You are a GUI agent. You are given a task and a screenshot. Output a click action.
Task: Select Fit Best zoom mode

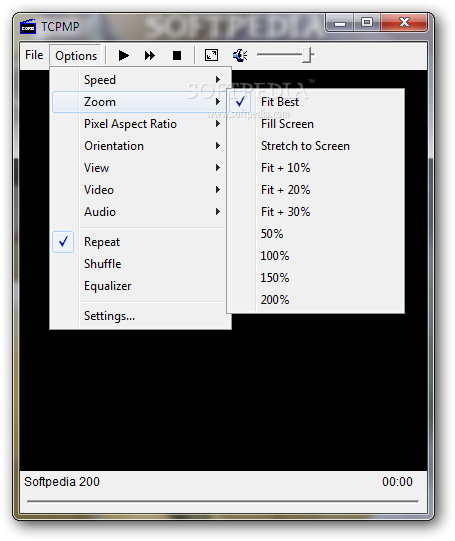[316, 102]
